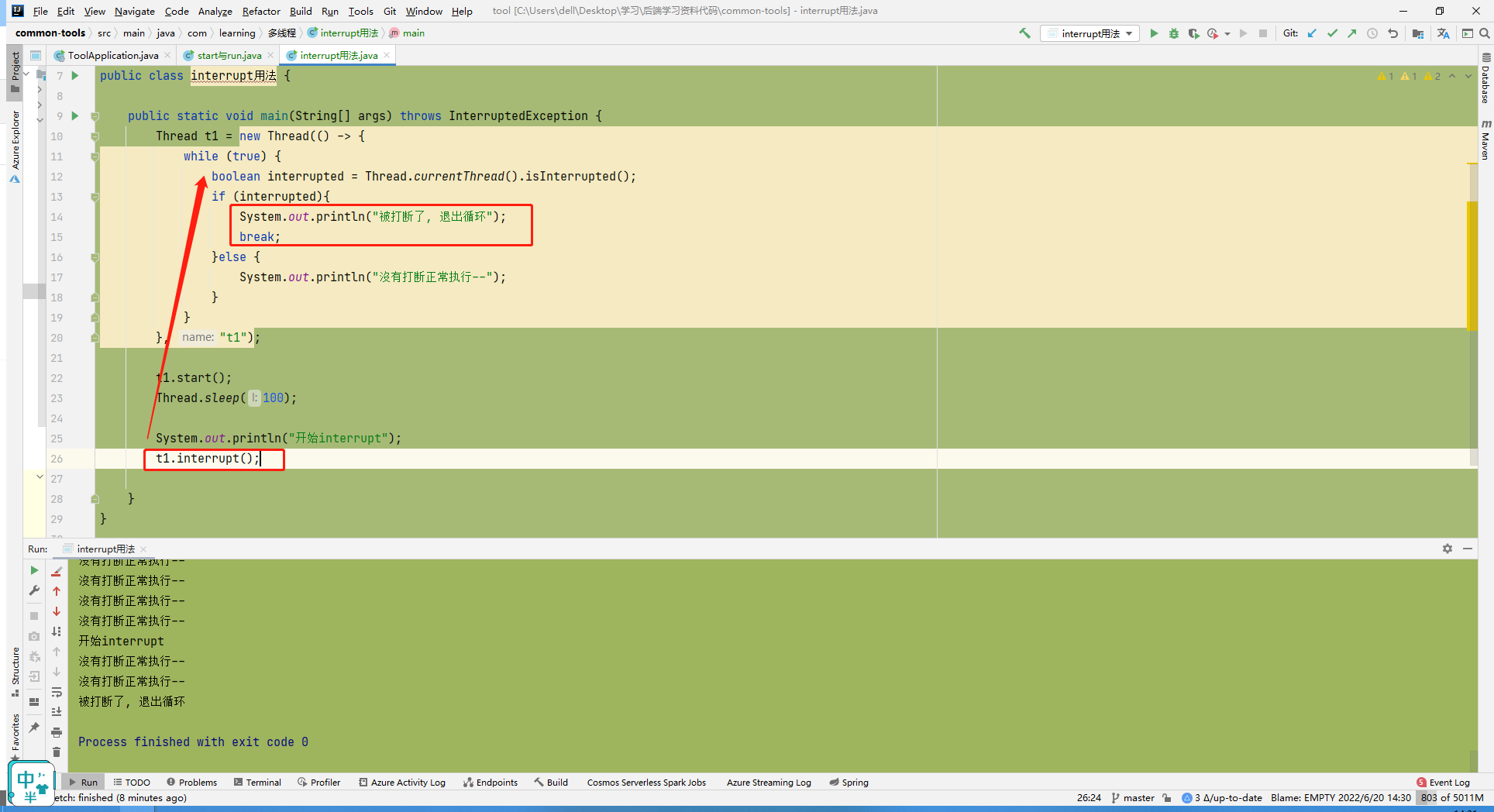Open Project Structure icon in toolbar

pyautogui.click(x=1418, y=33)
